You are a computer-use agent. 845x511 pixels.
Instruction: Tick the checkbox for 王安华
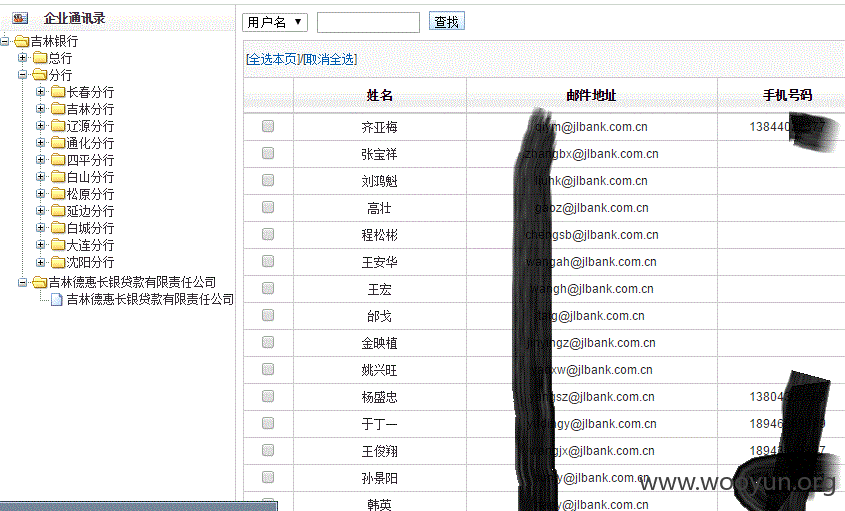click(268, 261)
